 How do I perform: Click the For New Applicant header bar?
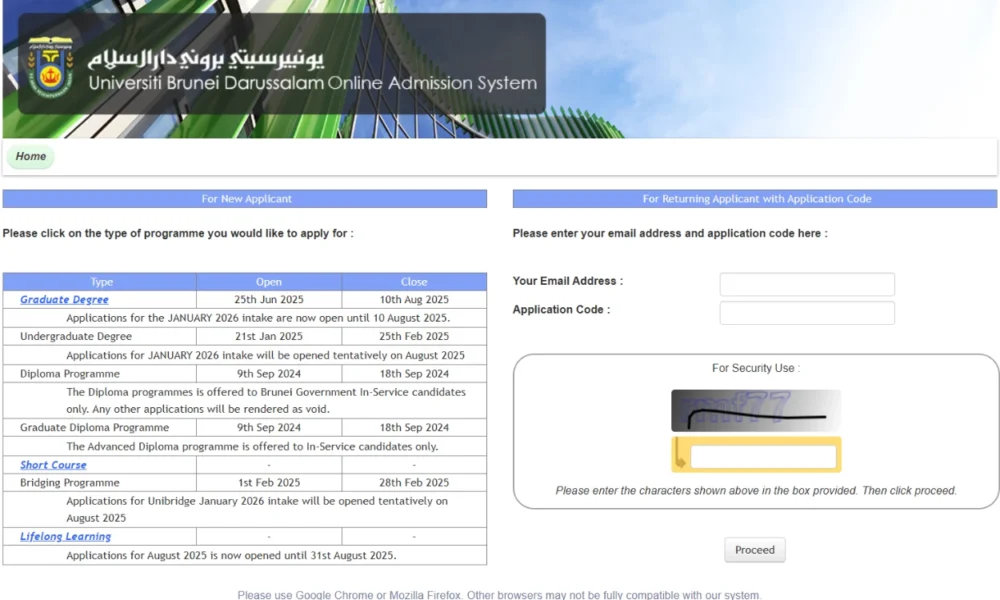[x=245, y=199]
